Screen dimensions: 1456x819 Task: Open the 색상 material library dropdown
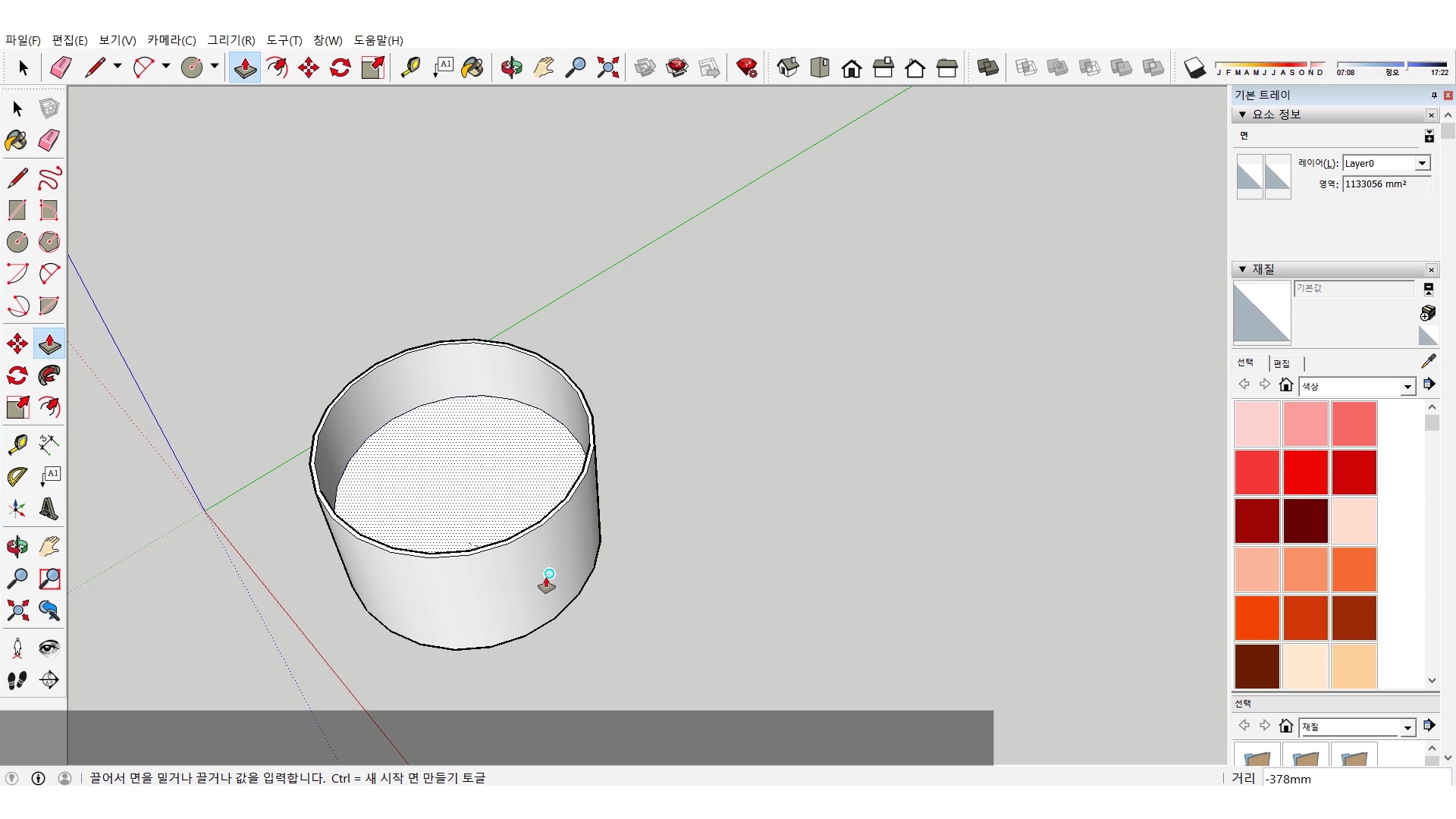point(1407,387)
